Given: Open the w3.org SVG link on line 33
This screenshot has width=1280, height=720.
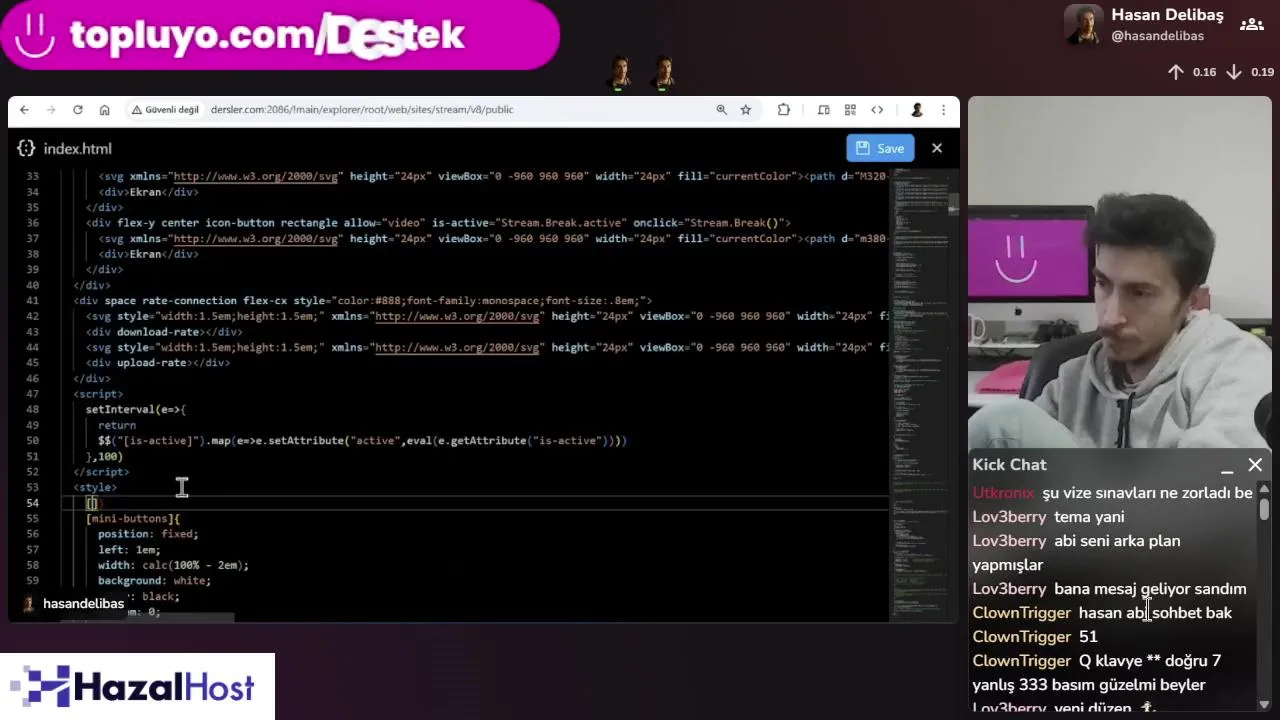Looking at the screenshot, I should 255,176.
